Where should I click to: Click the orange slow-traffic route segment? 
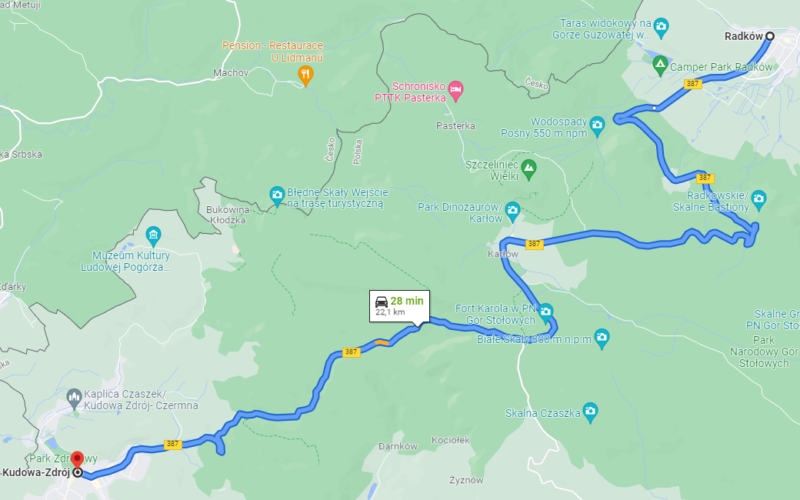click(382, 343)
